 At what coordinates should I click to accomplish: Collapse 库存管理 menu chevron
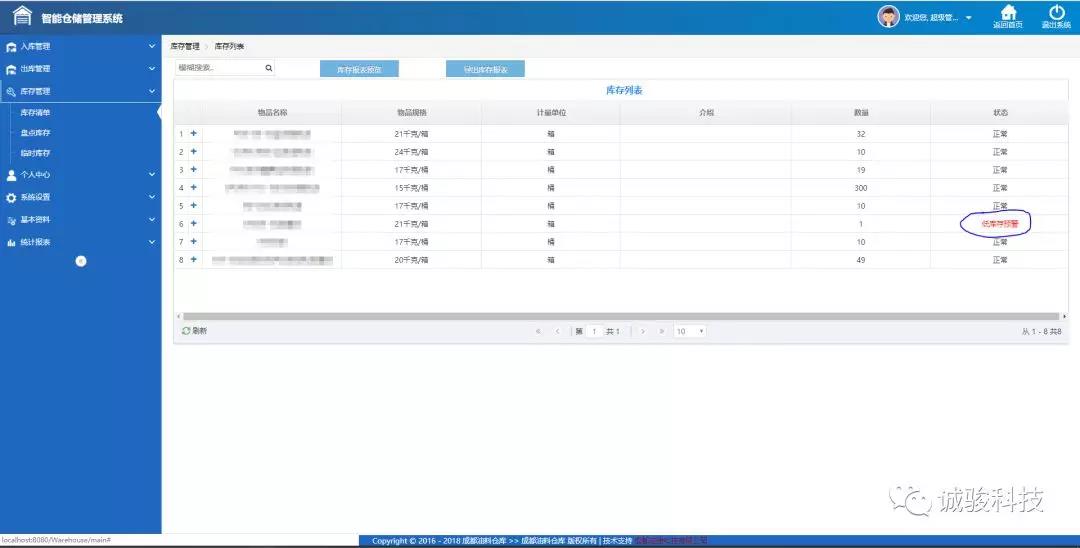tap(152, 91)
